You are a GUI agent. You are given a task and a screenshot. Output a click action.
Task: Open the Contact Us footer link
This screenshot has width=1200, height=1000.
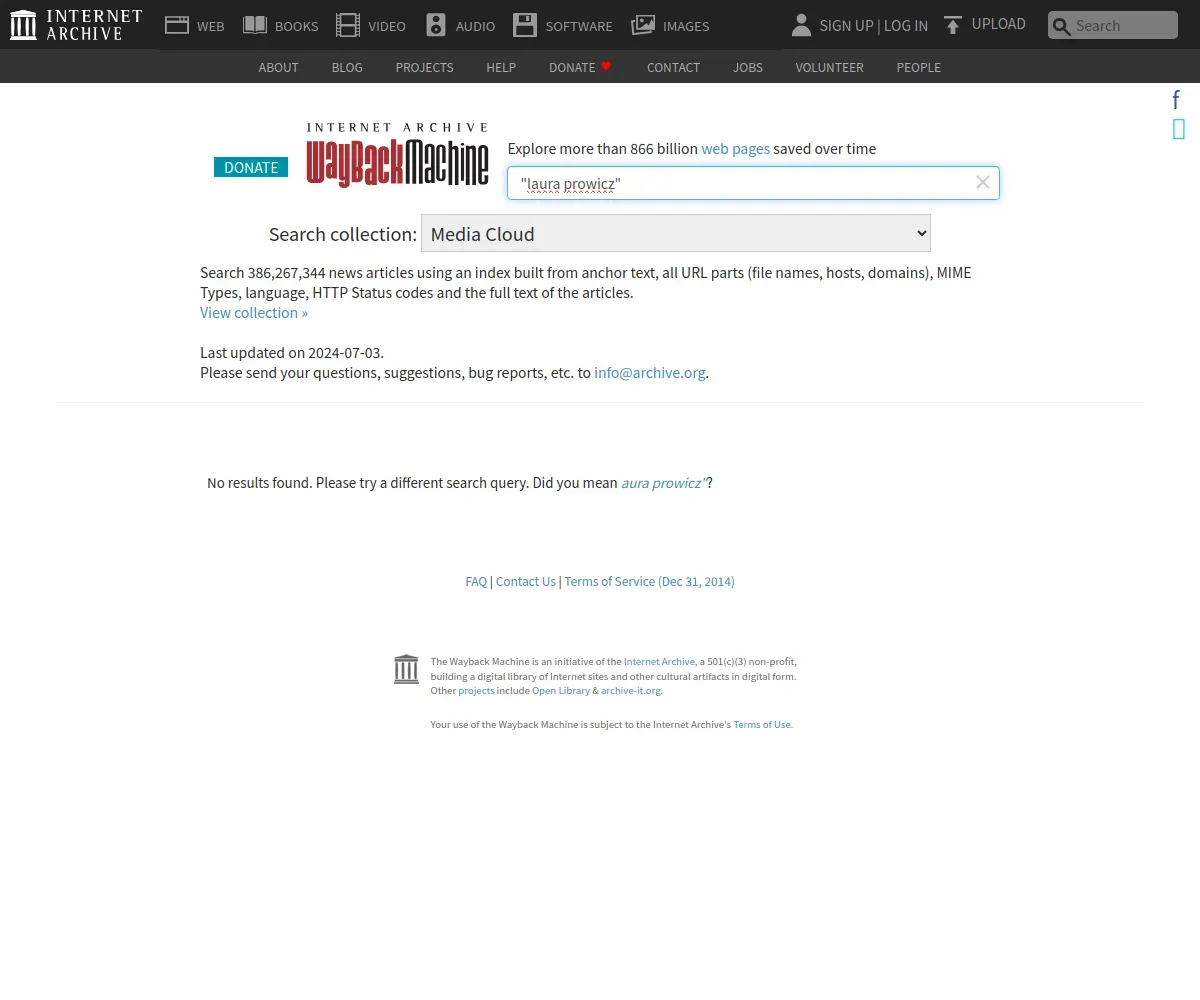(525, 581)
